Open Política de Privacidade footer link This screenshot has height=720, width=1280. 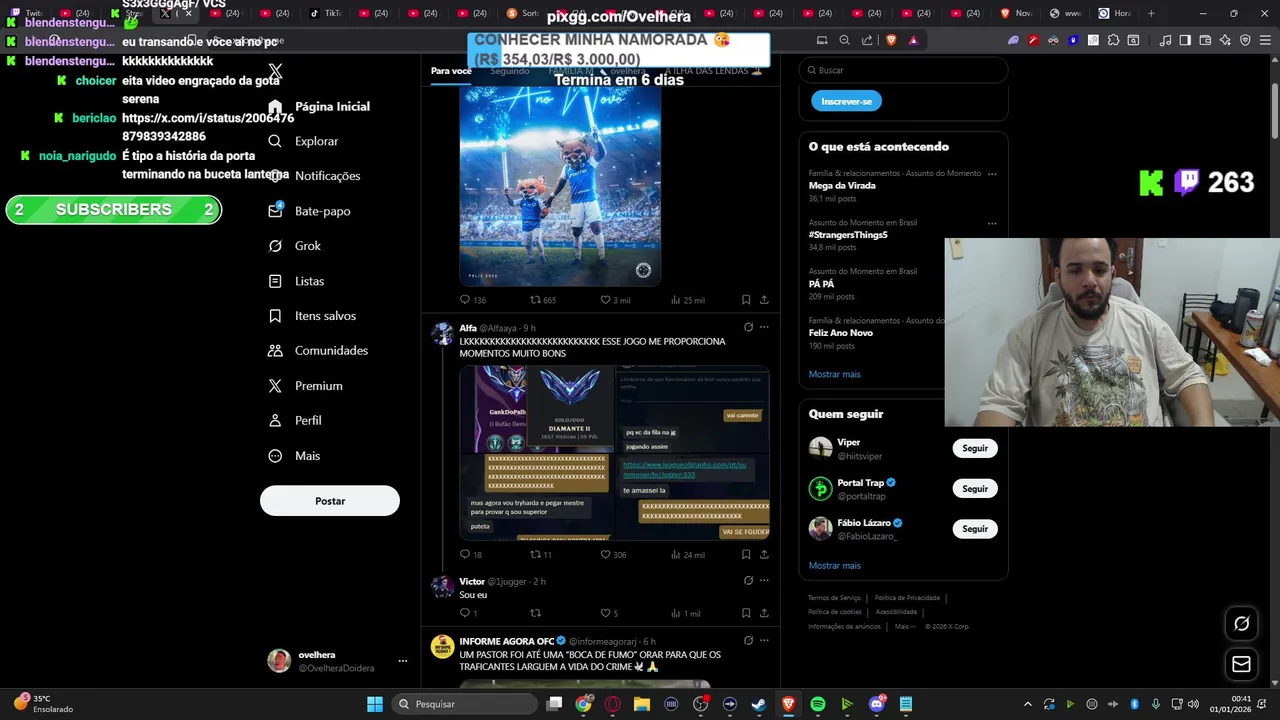[907, 598]
